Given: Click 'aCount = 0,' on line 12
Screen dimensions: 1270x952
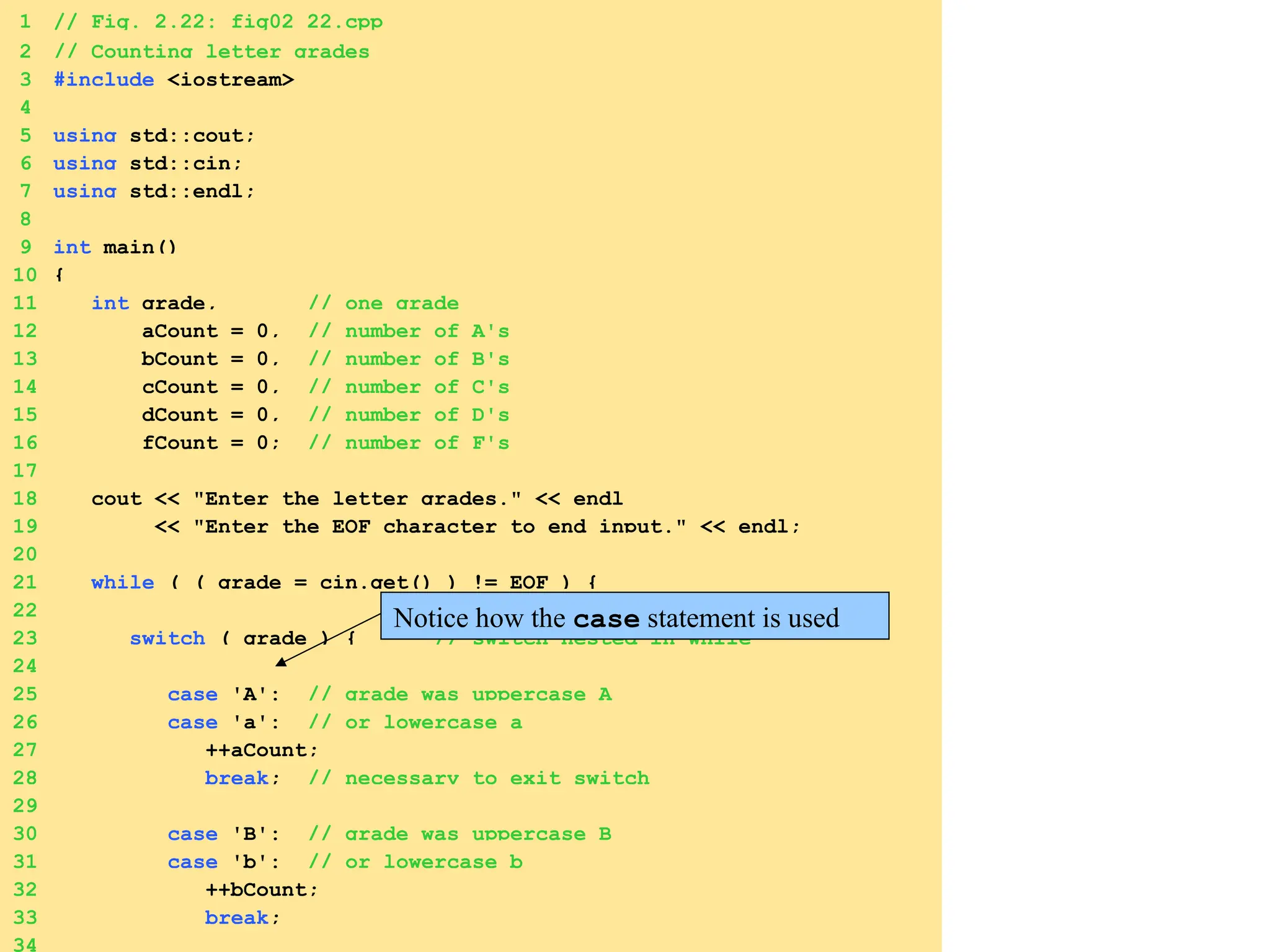Looking at the screenshot, I should [x=211, y=331].
